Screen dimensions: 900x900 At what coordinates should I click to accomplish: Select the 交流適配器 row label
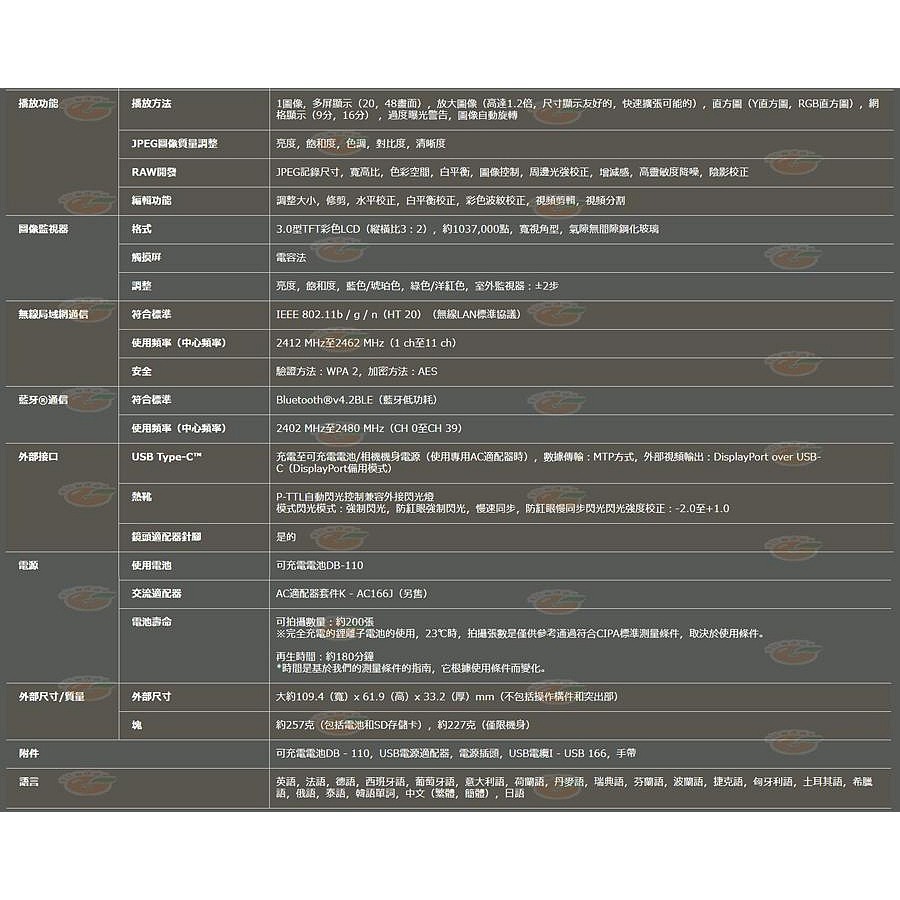pyautogui.click(x=156, y=593)
